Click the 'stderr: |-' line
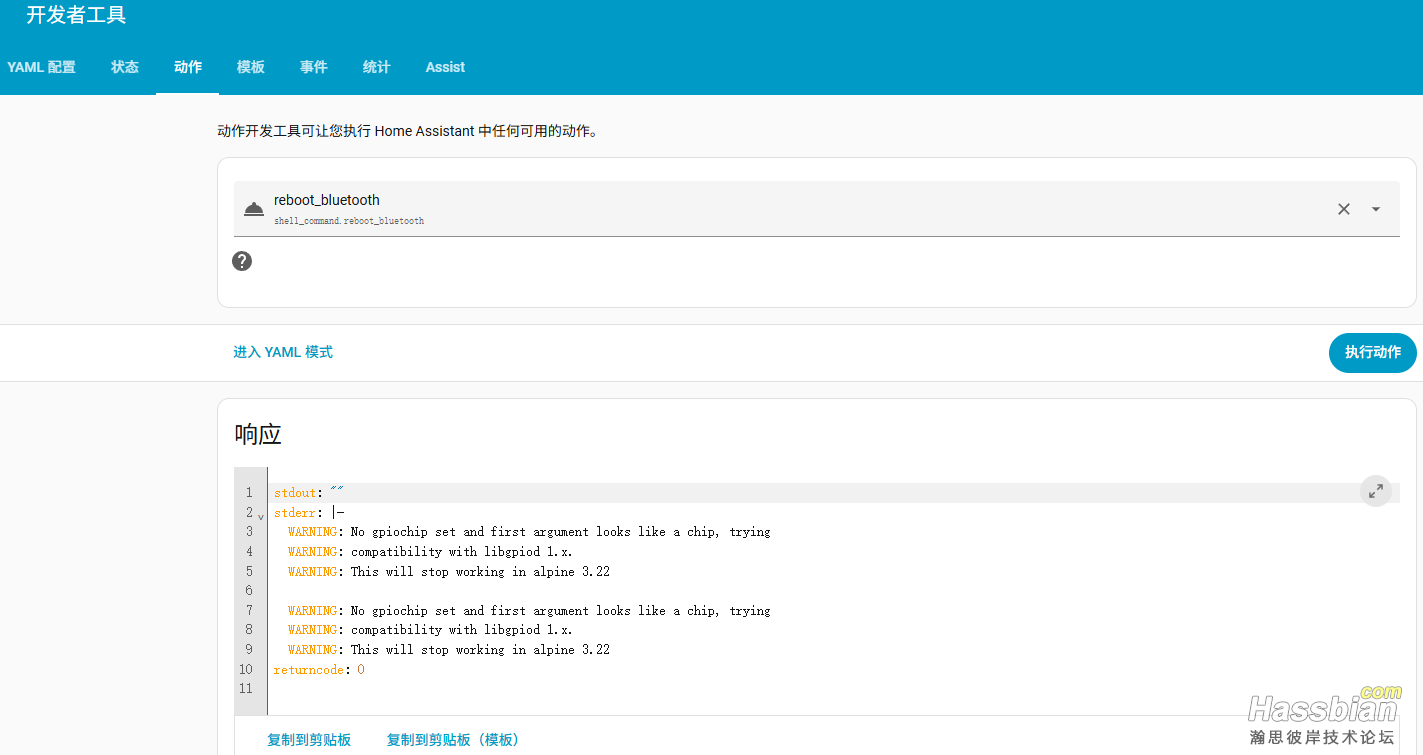The height and width of the screenshot is (755, 1423). [309, 513]
